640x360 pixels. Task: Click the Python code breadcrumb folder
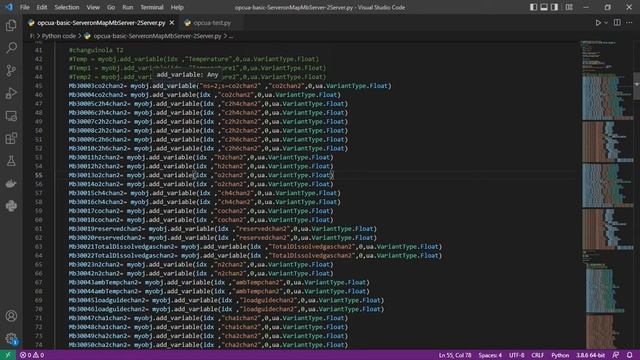point(58,36)
